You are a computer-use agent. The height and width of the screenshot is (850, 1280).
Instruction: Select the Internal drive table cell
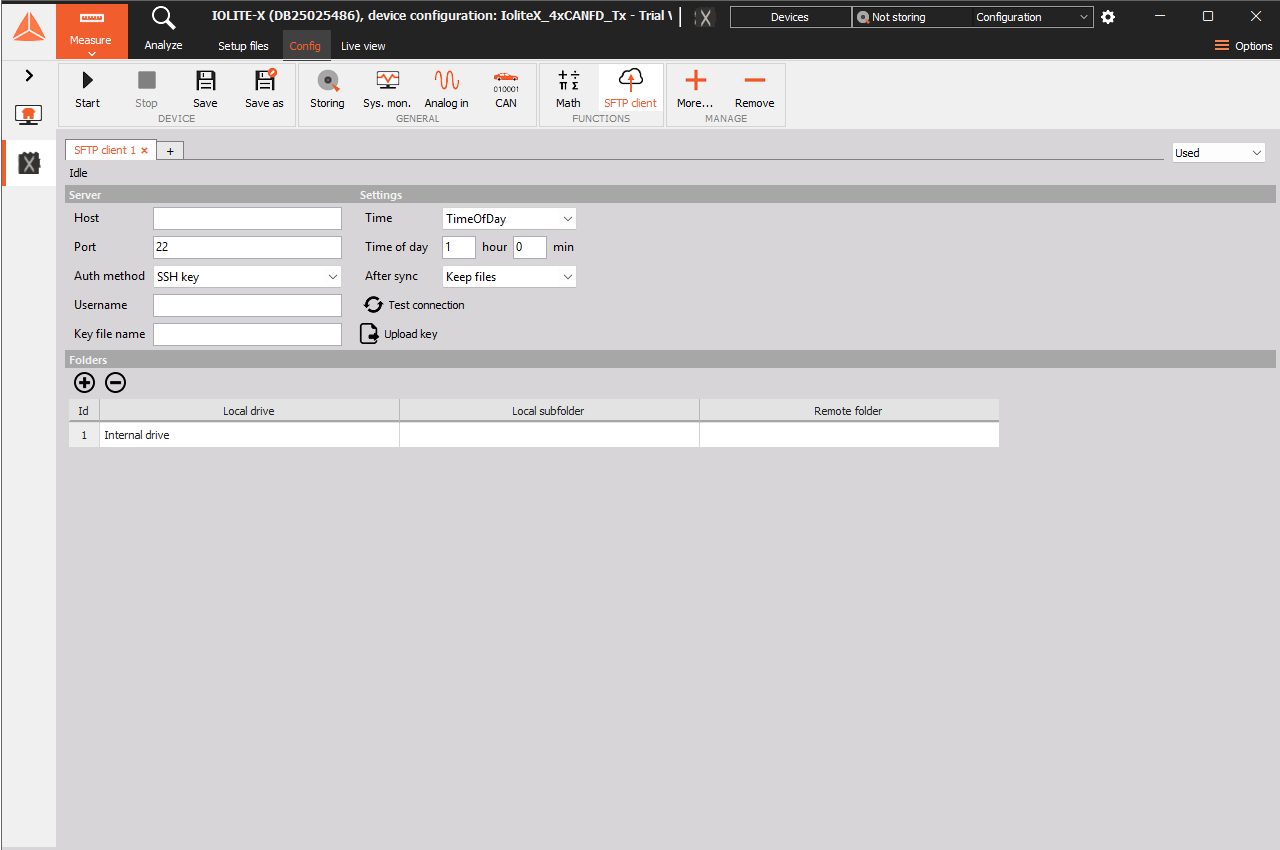coord(249,435)
